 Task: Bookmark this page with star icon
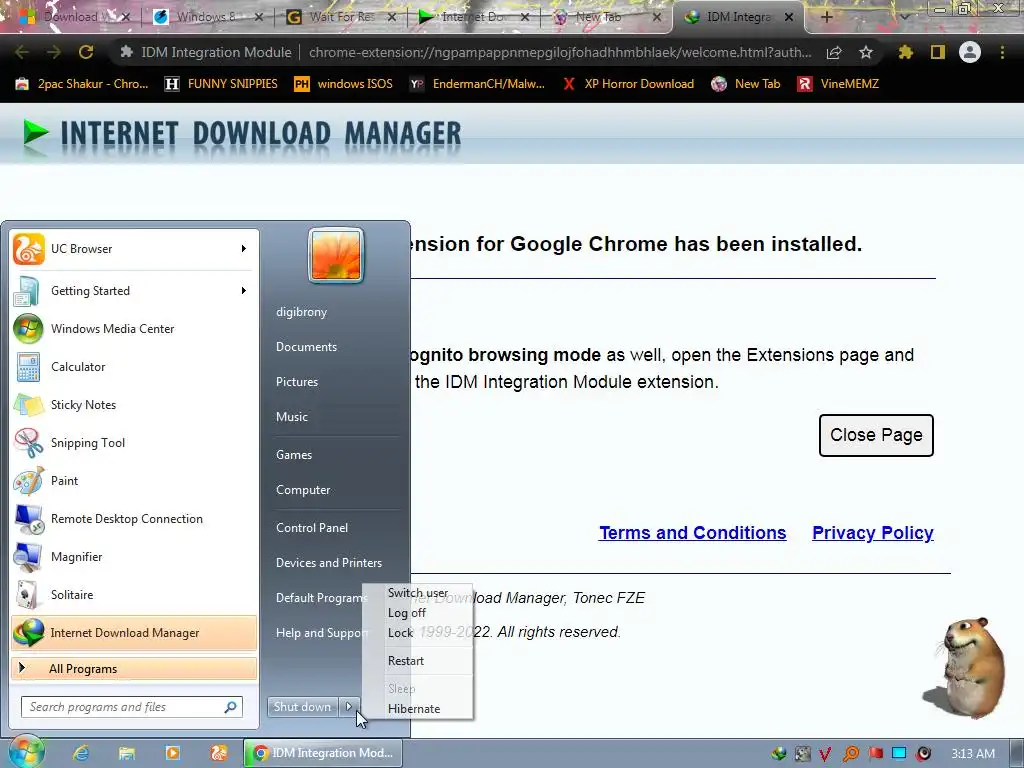866,52
